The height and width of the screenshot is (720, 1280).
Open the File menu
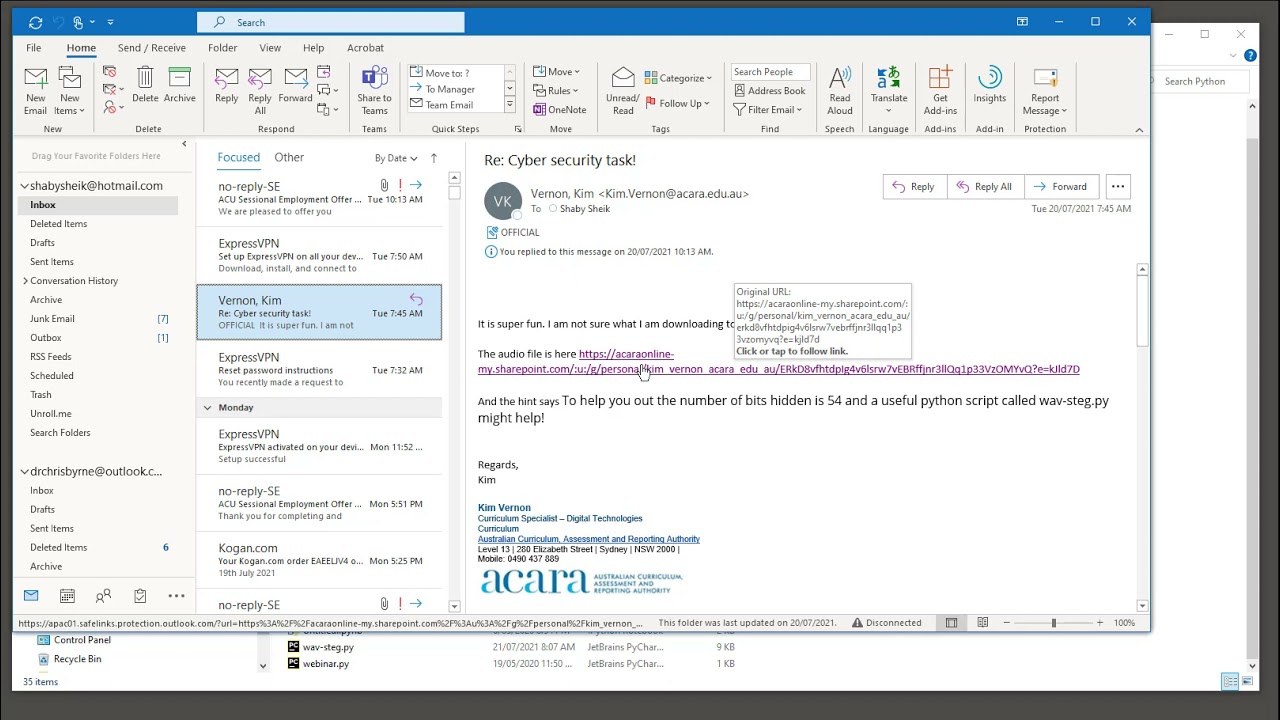coord(33,48)
